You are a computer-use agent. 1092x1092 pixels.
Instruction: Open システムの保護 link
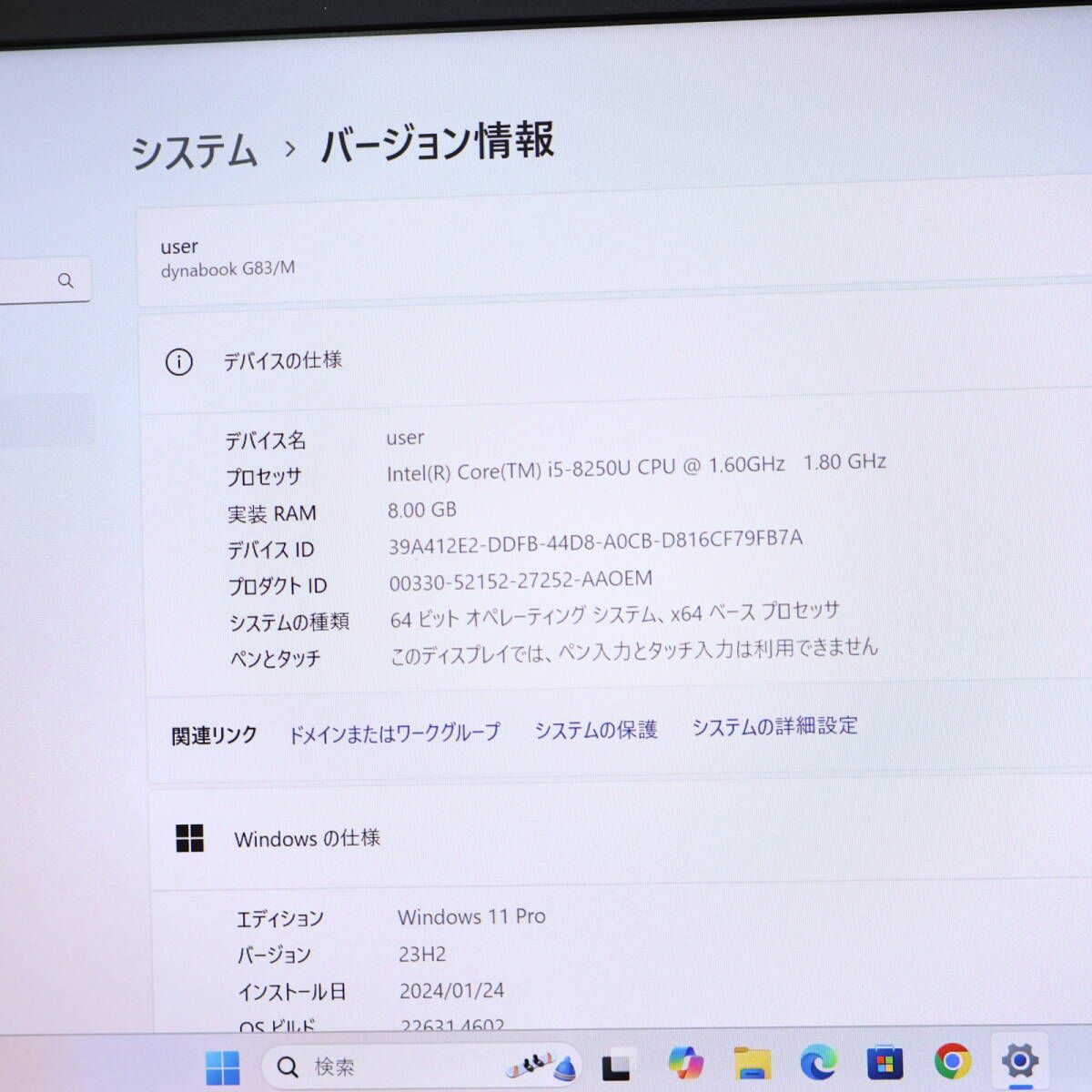[596, 730]
